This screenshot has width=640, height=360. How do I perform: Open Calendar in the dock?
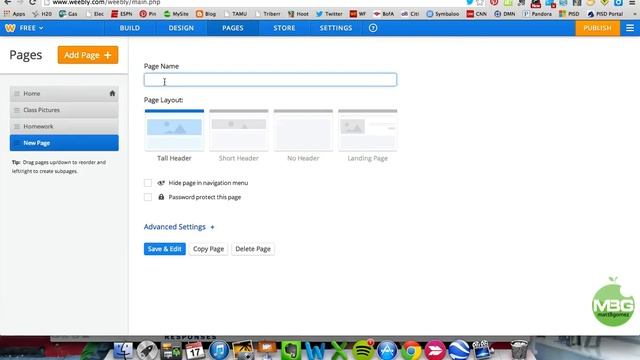tap(195, 350)
